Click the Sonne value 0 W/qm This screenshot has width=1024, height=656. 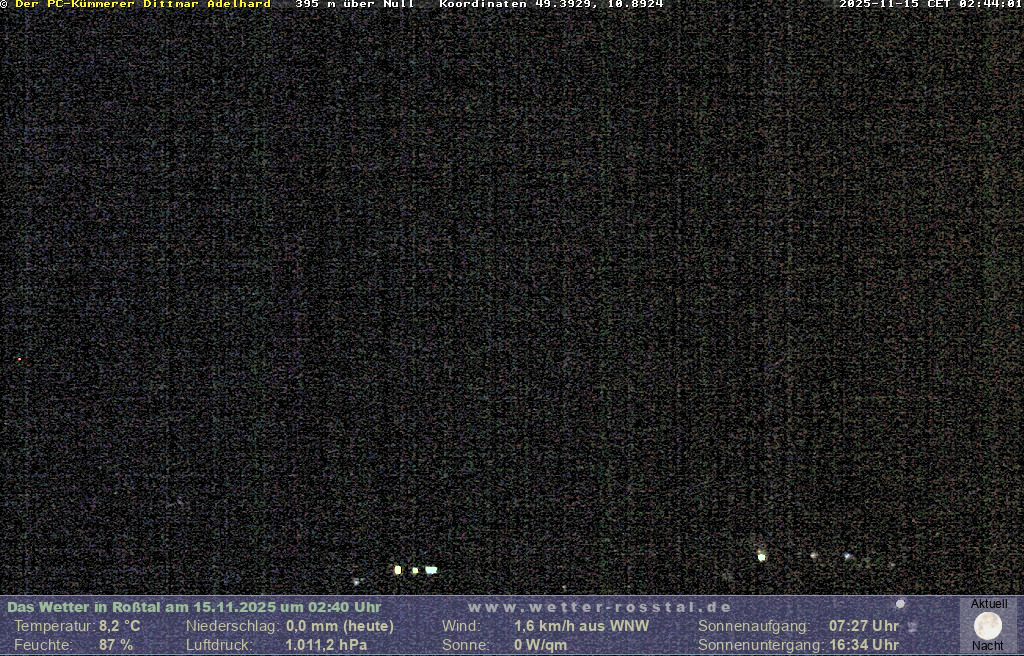(x=540, y=645)
